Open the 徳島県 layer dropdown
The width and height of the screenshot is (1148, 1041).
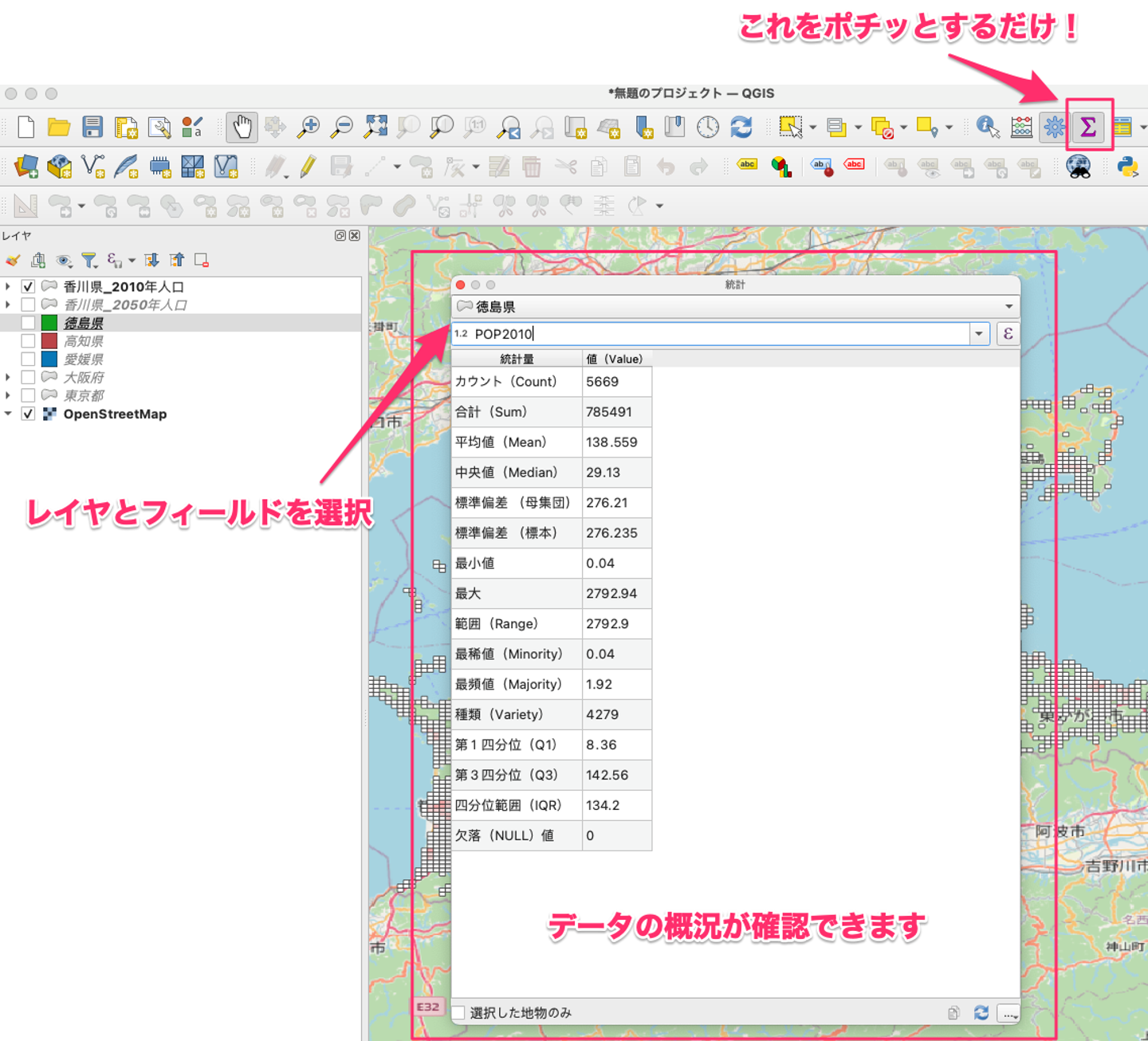coord(1008,307)
